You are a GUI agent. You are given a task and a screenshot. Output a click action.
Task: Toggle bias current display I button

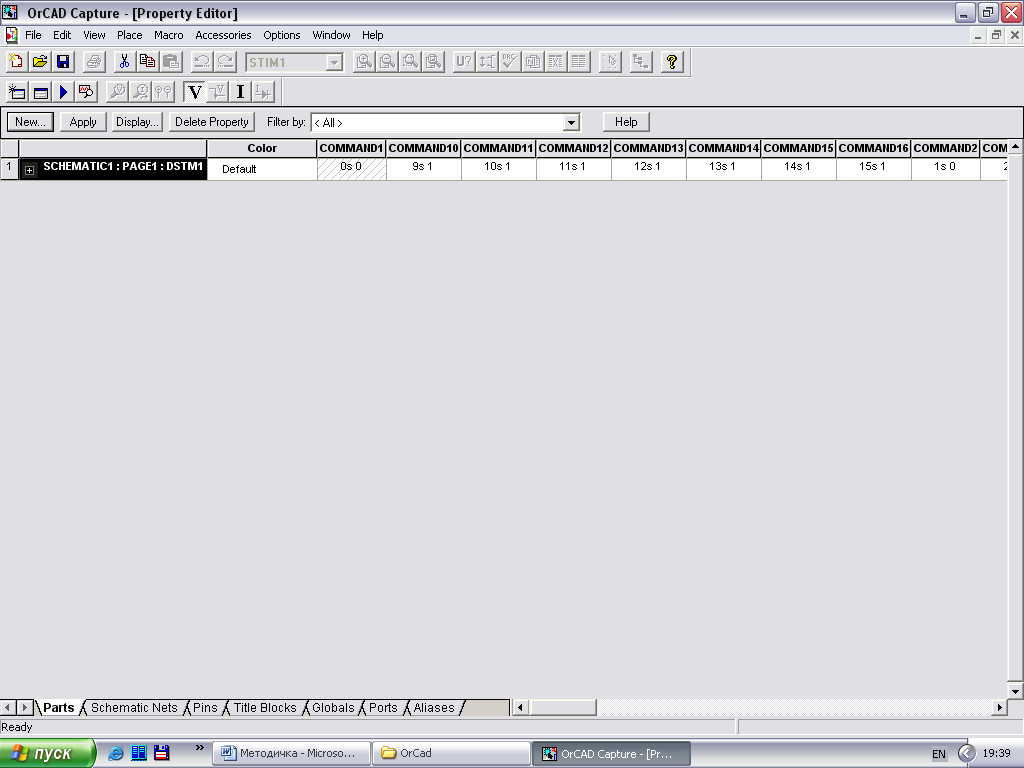click(240, 92)
